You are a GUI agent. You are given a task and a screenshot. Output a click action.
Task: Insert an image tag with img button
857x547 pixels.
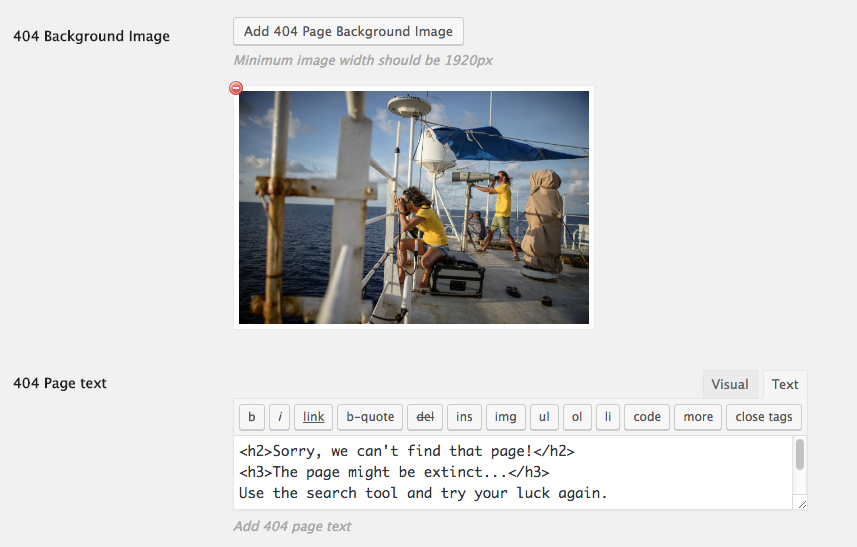[506, 417]
